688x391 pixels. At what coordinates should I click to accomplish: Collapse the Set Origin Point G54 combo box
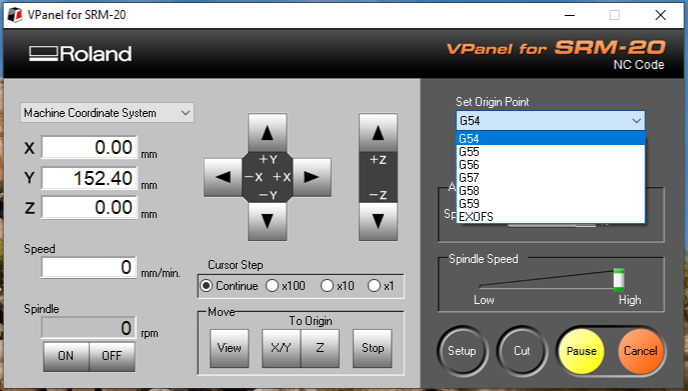pyautogui.click(x=551, y=120)
